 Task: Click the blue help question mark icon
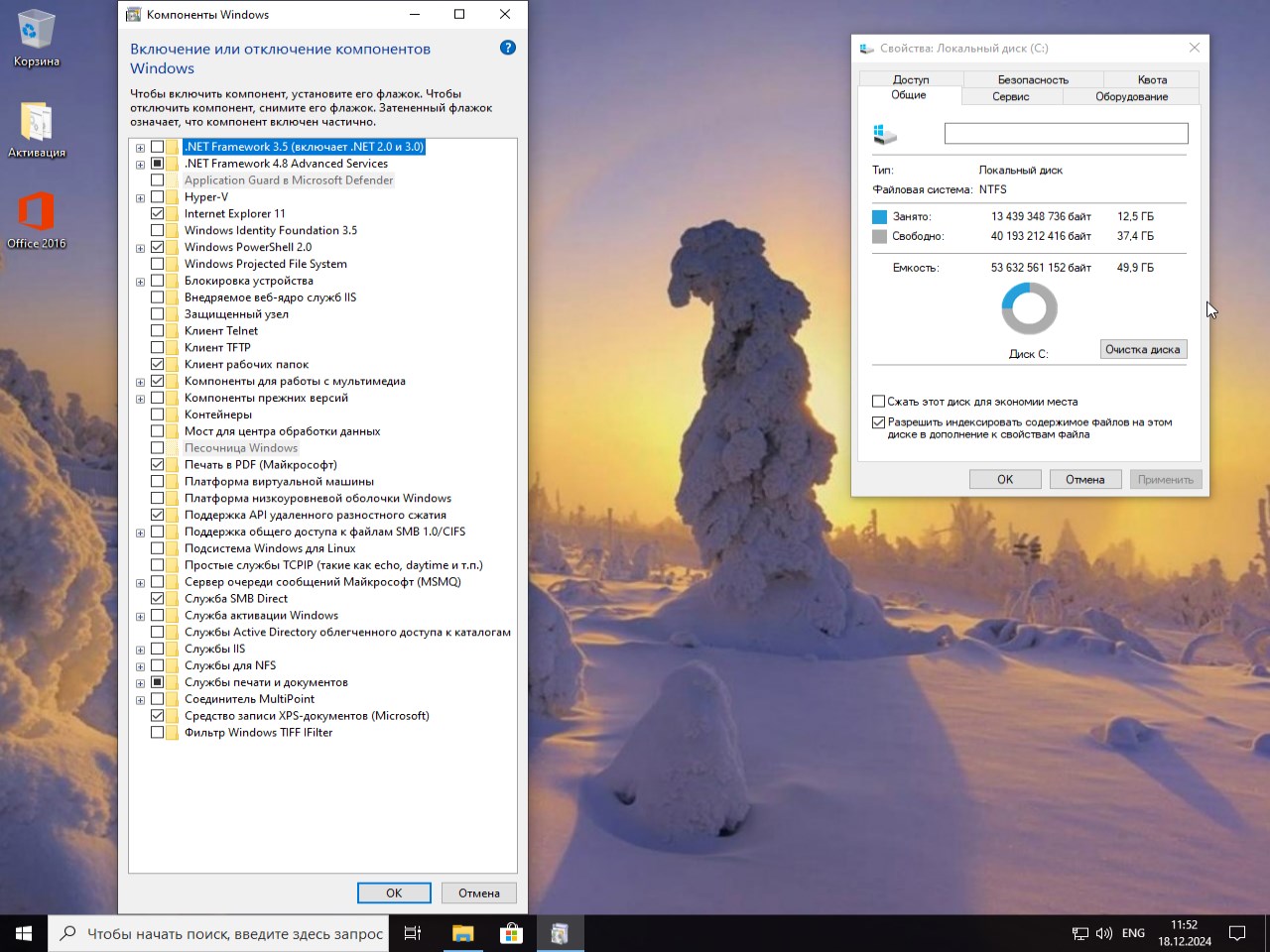point(508,48)
